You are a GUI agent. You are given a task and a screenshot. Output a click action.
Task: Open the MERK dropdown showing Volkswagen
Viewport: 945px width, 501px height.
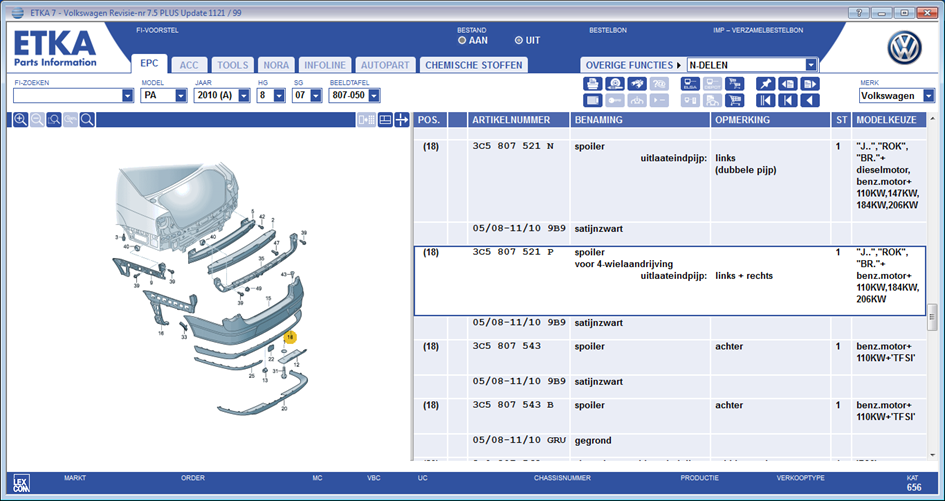[x=929, y=95]
